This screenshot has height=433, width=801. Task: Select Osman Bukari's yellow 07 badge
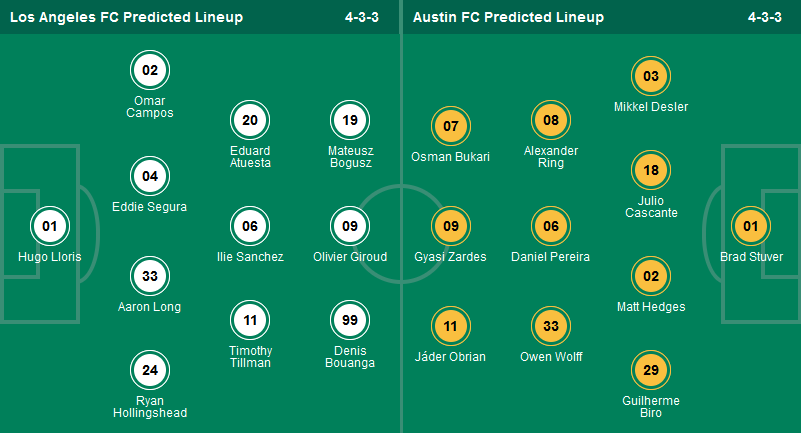tap(450, 126)
